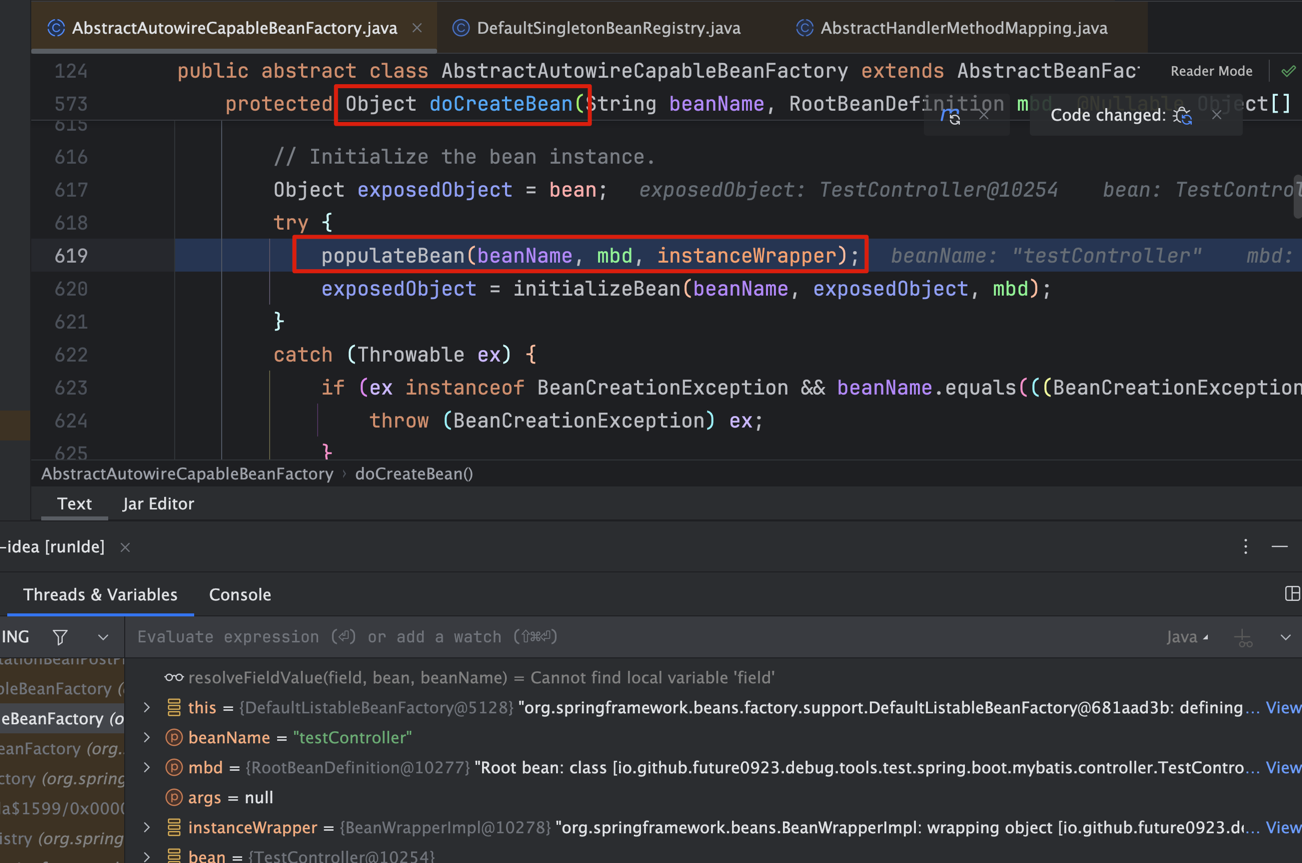Click line number 619 in the gutter
Viewport: 1302px width, 863px height.
click(70, 256)
